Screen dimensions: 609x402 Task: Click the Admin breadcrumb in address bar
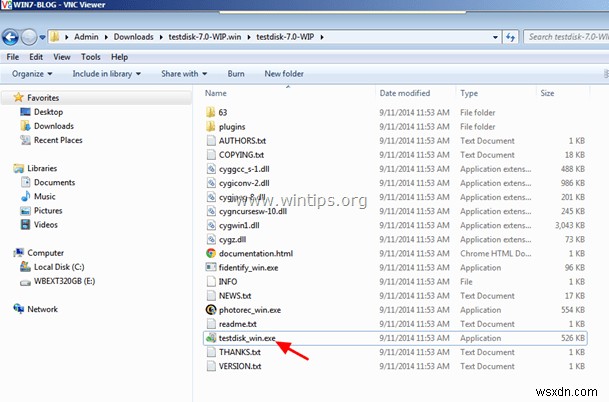coord(86,37)
